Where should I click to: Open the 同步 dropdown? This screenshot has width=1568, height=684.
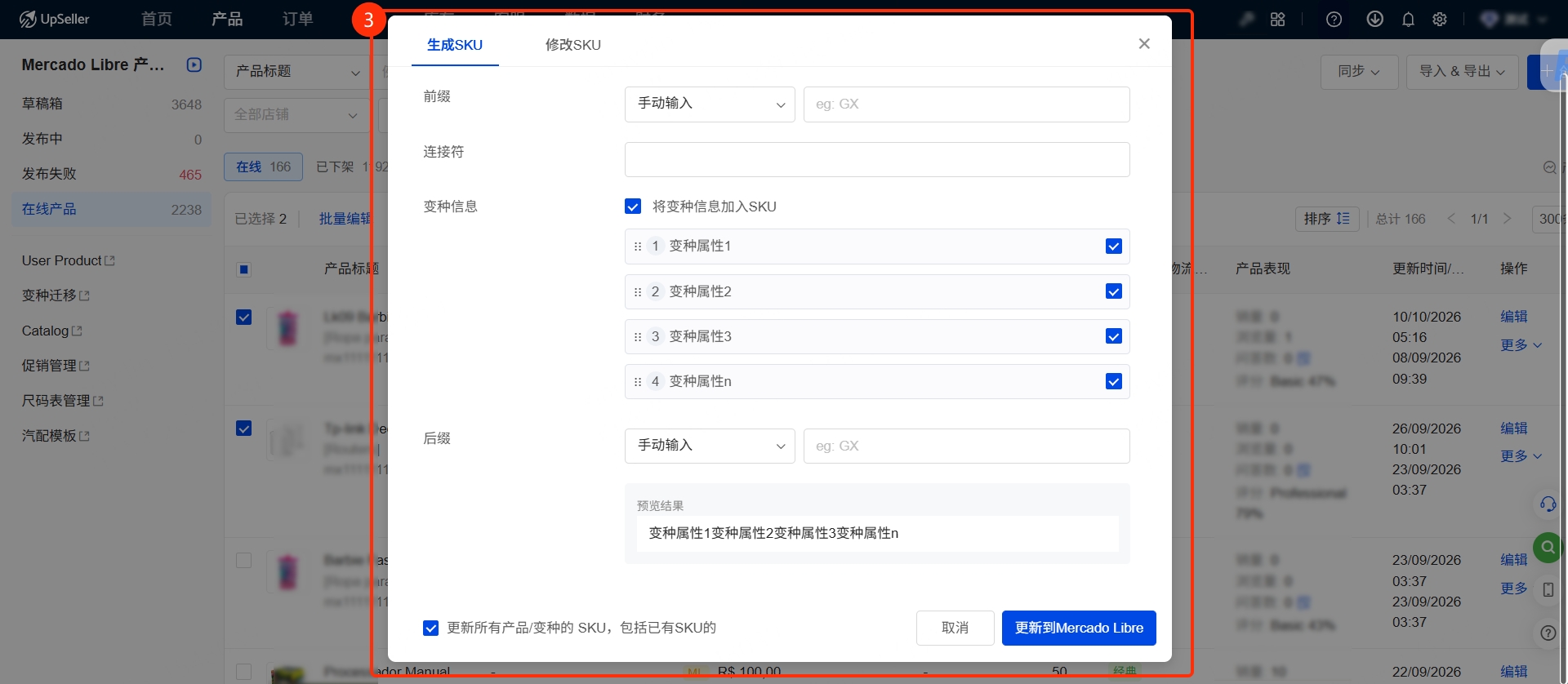click(x=1359, y=72)
